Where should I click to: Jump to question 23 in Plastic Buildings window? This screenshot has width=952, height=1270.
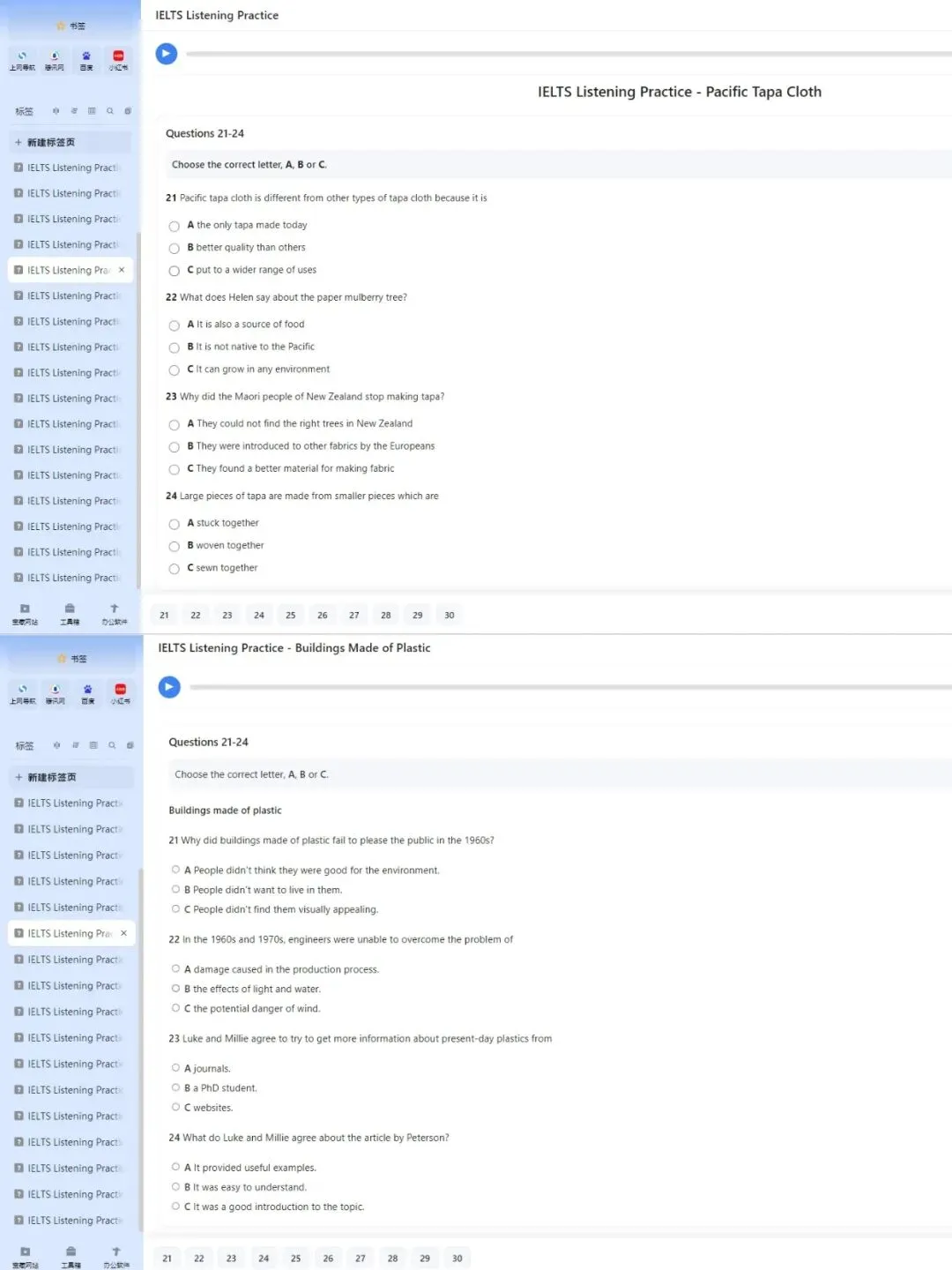tap(231, 1258)
